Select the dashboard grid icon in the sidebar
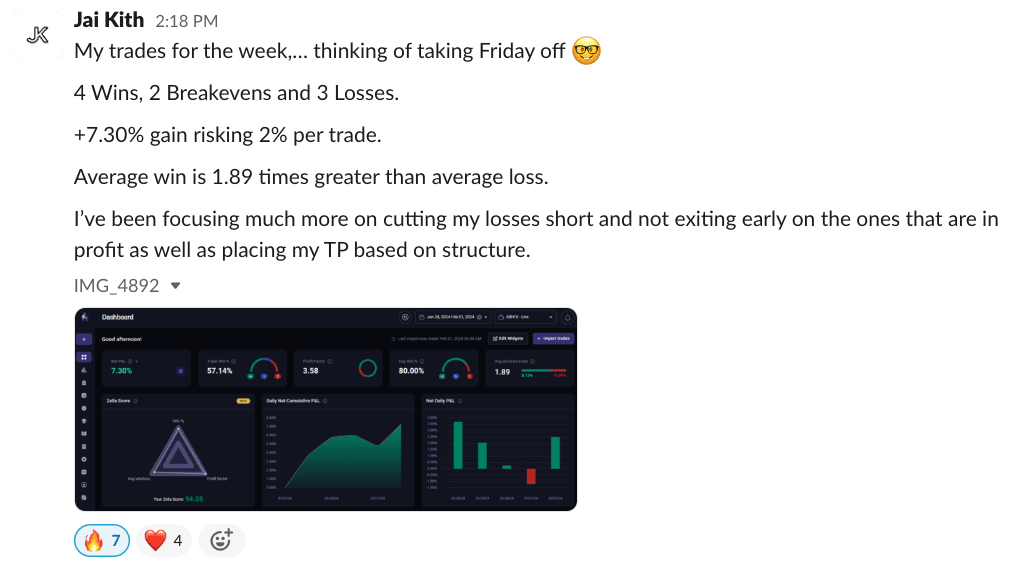Viewport: 1026px width, 564px height. pyautogui.click(x=84, y=357)
